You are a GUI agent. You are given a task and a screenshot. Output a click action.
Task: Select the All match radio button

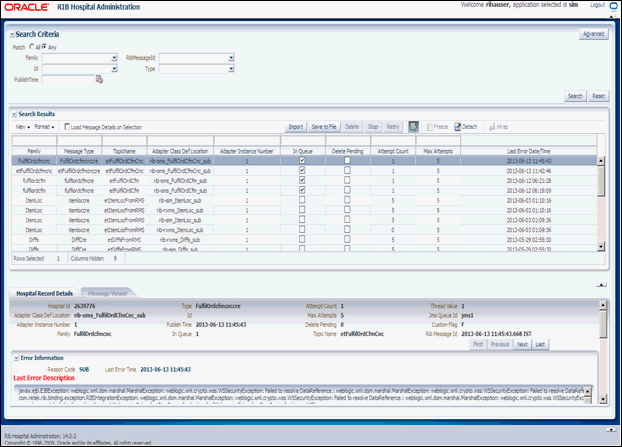point(32,46)
